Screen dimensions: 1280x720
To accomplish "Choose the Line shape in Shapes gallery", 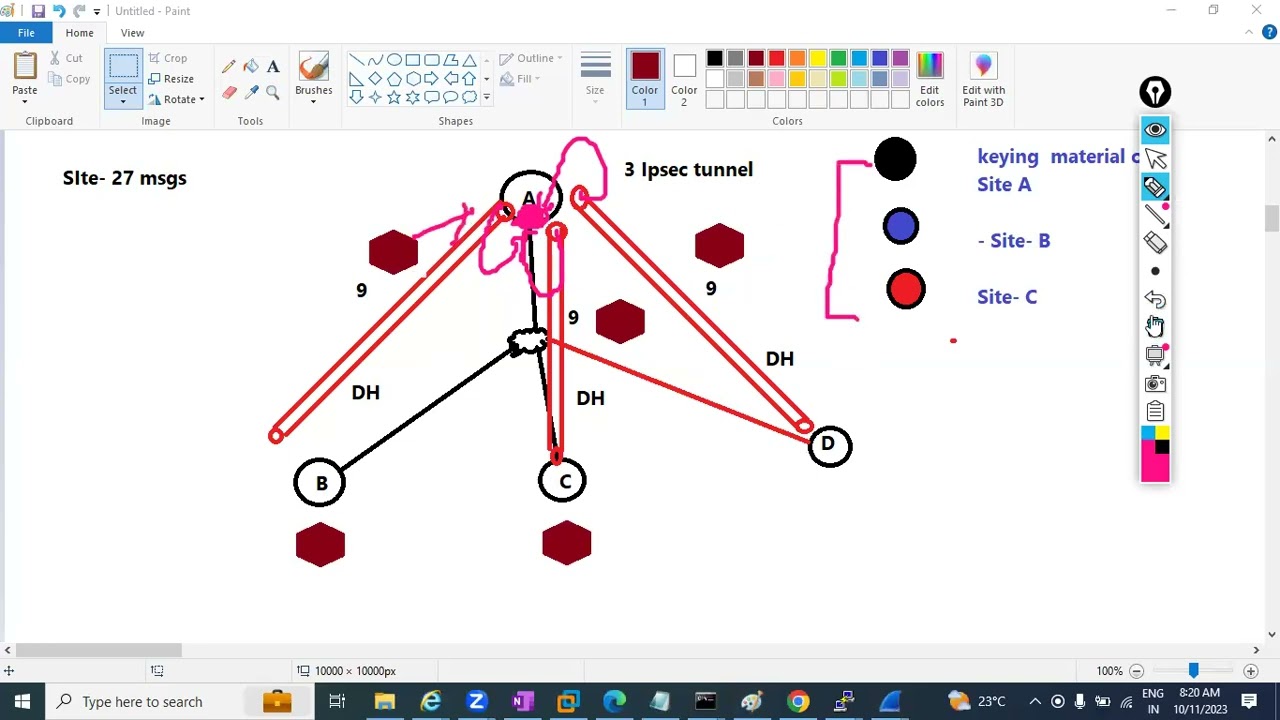I will click(x=356, y=60).
